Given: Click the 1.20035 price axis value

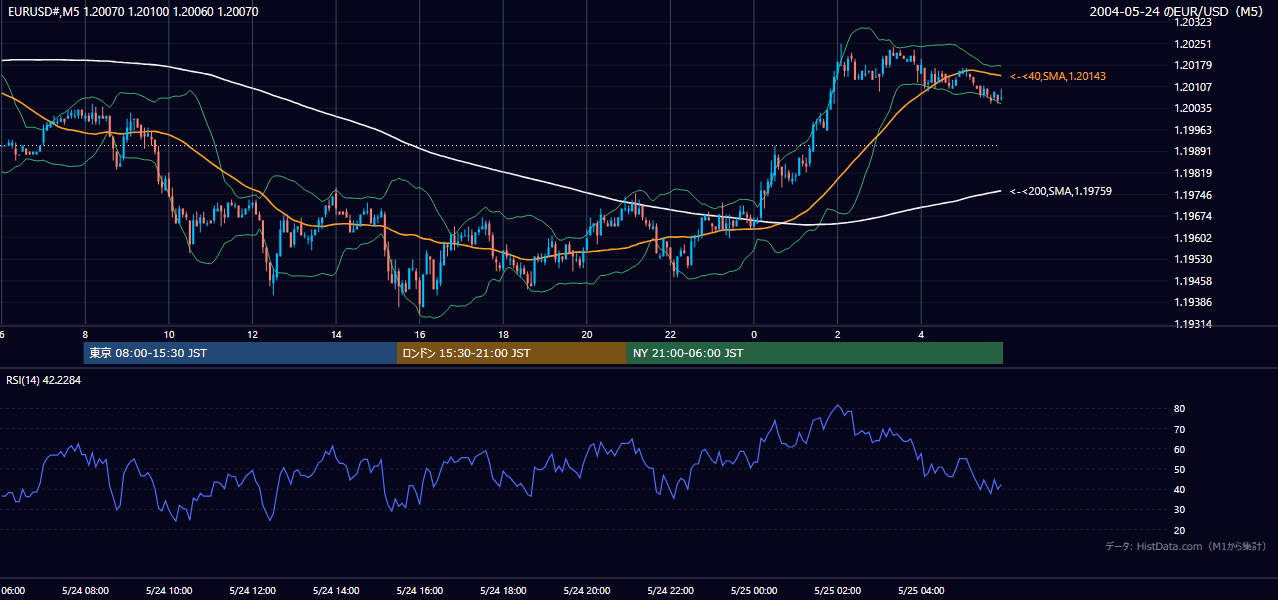Looking at the screenshot, I should pyautogui.click(x=1193, y=108).
